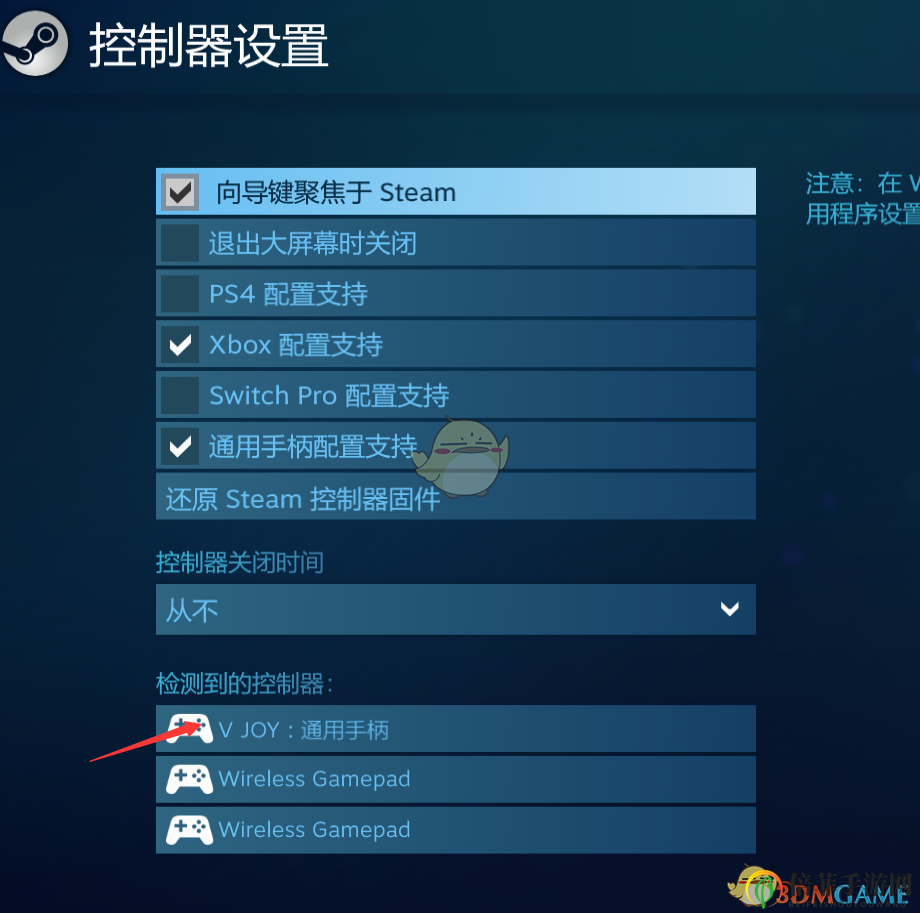Enable Switch Pro 配置支持 checkbox
Viewport: 920px width, 913px height.
180,395
